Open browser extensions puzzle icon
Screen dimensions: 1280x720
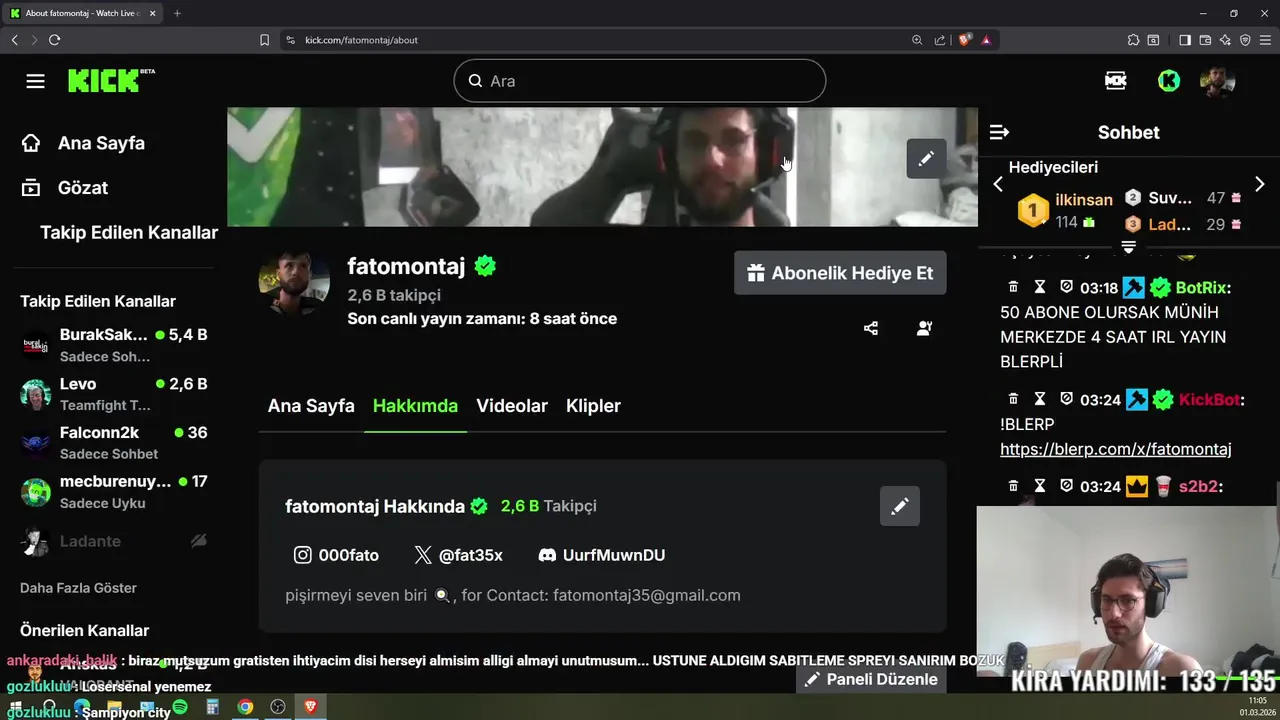click(x=1133, y=40)
